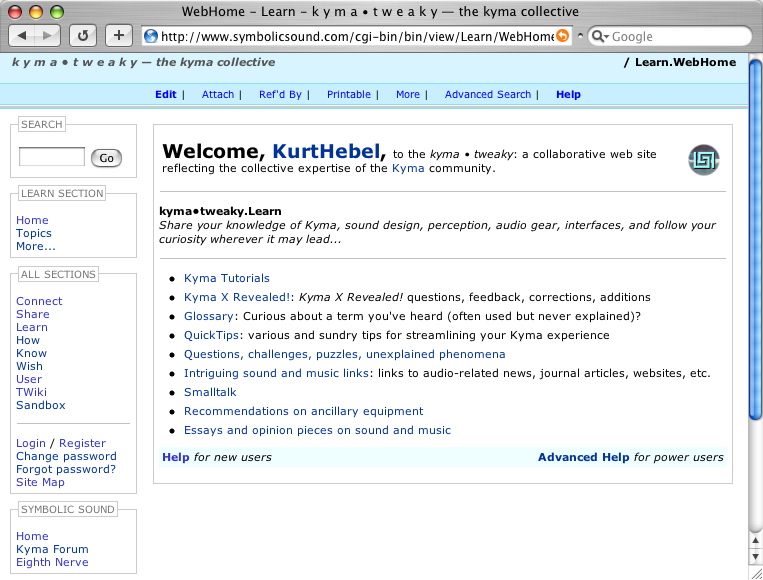763x580 pixels.
Task: Click the browser Back arrow button
Action: pyautogui.click(x=22, y=36)
